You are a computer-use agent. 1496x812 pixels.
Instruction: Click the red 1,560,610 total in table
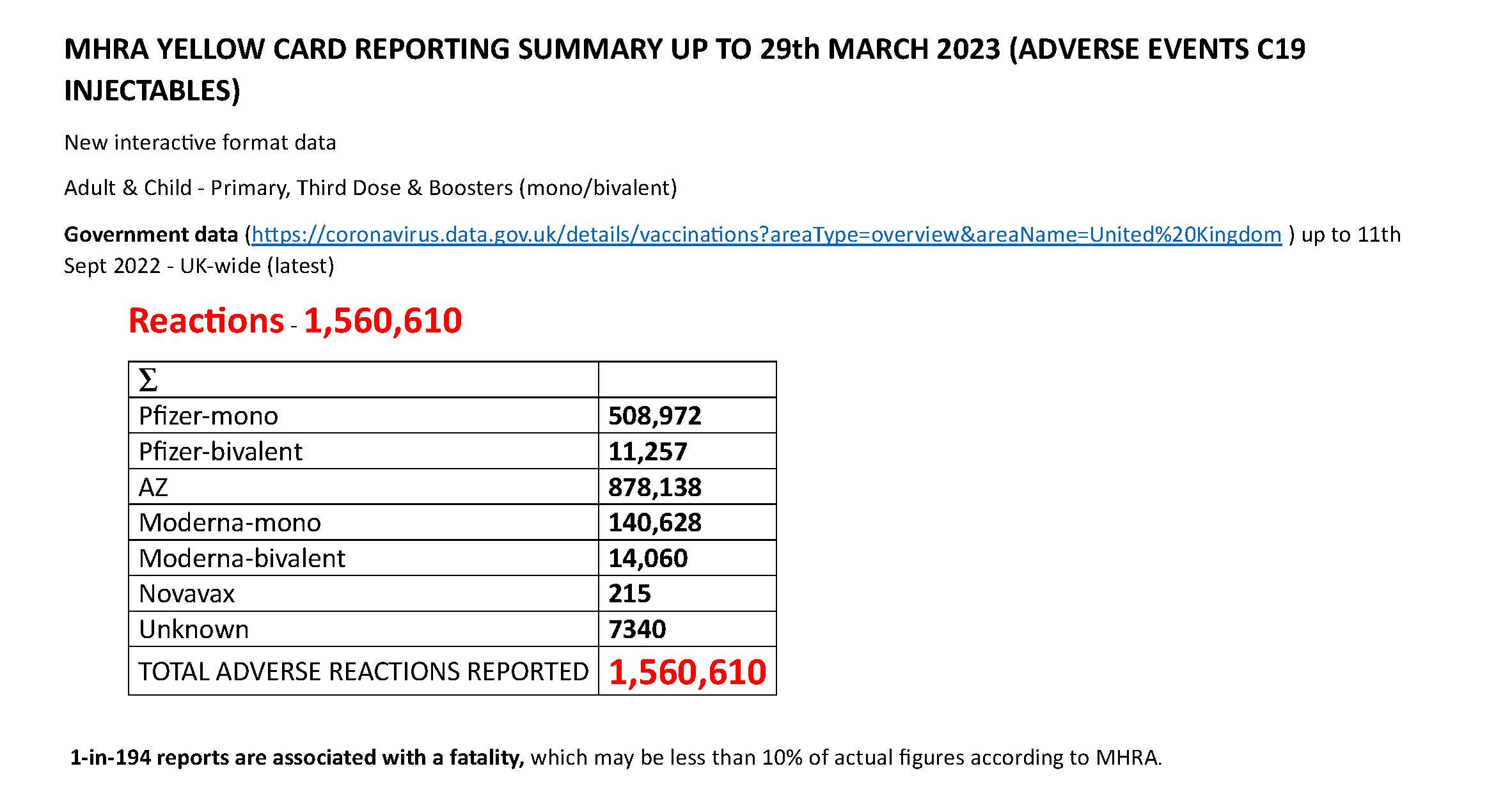point(687,672)
